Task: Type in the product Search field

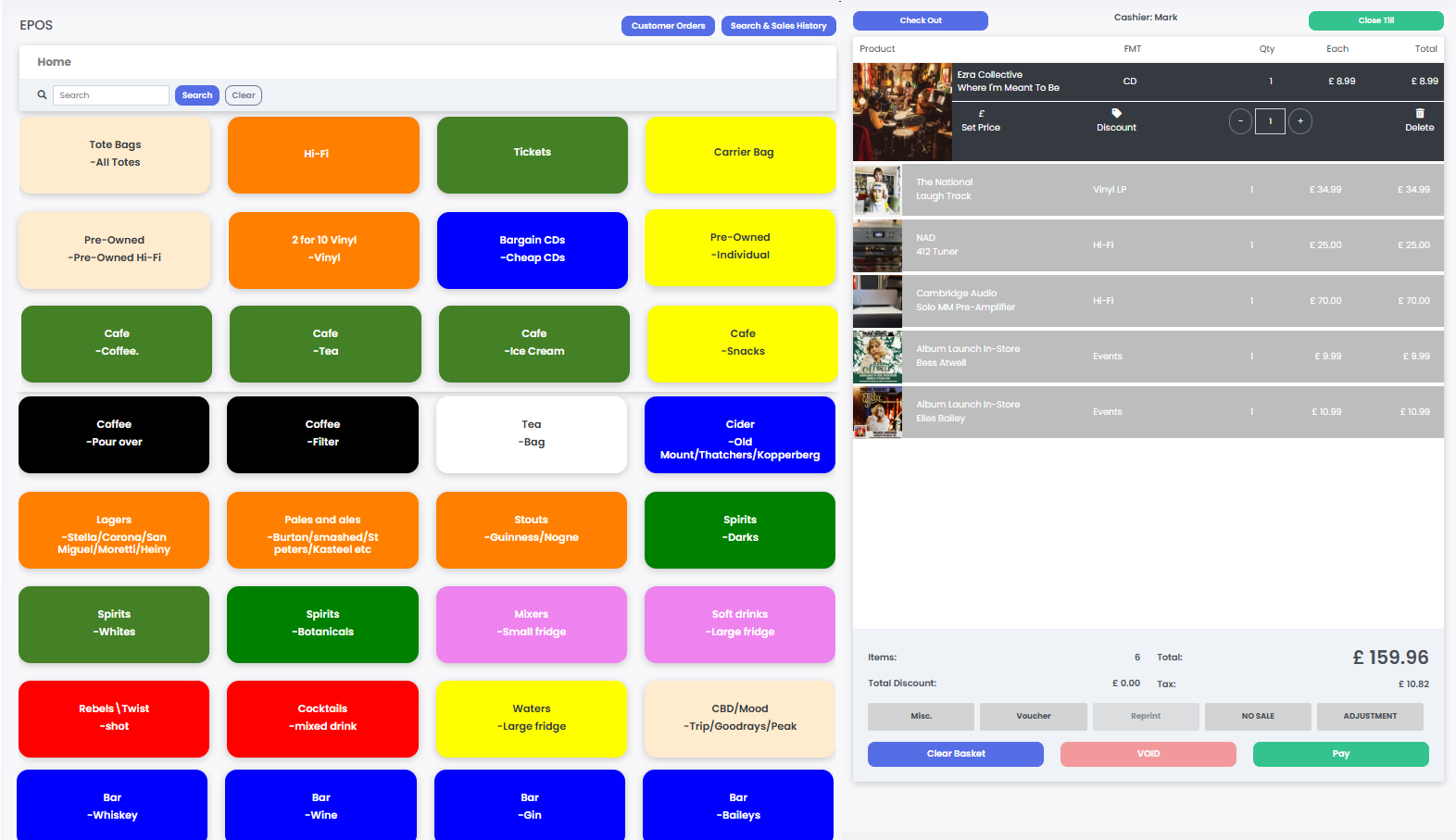Action: [x=111, y=95]
